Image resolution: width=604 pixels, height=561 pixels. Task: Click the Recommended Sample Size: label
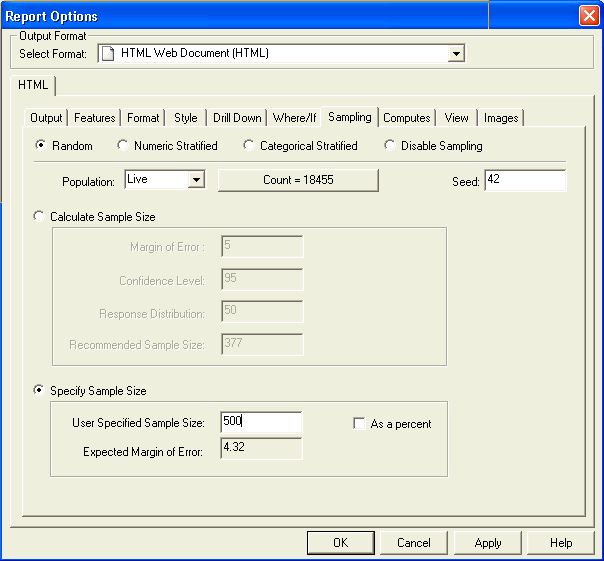click(137, 344)
